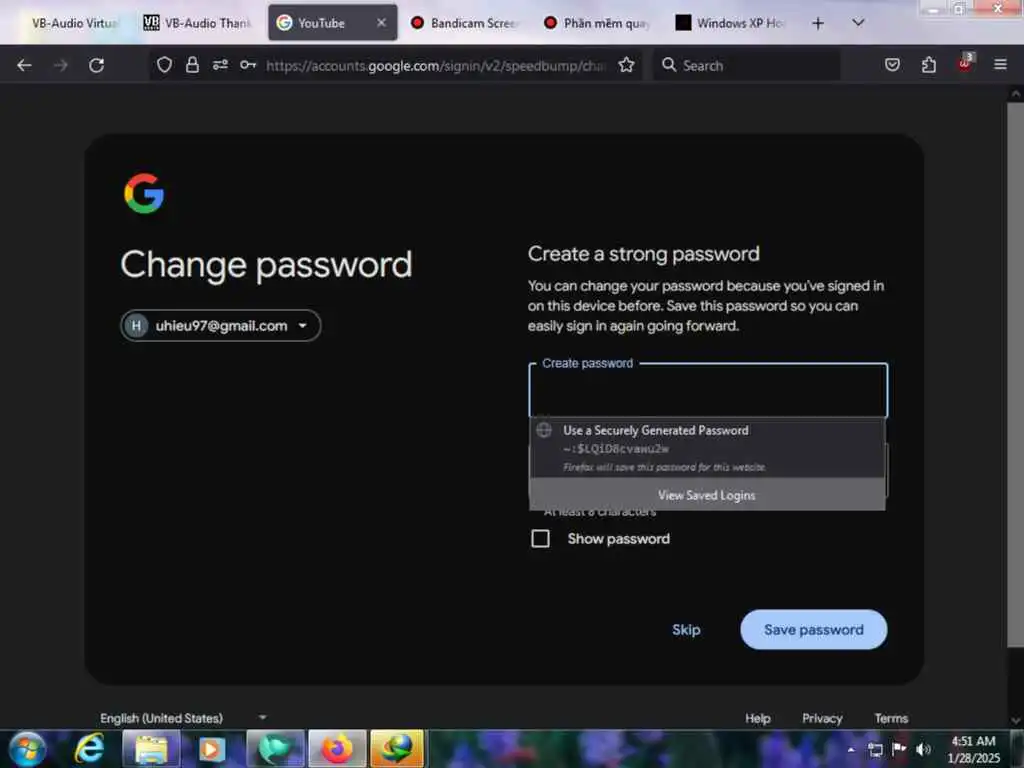The width and height of the screenshot is (1024, 768).
Task: Open the Privacy link
Action: point(822,718)
